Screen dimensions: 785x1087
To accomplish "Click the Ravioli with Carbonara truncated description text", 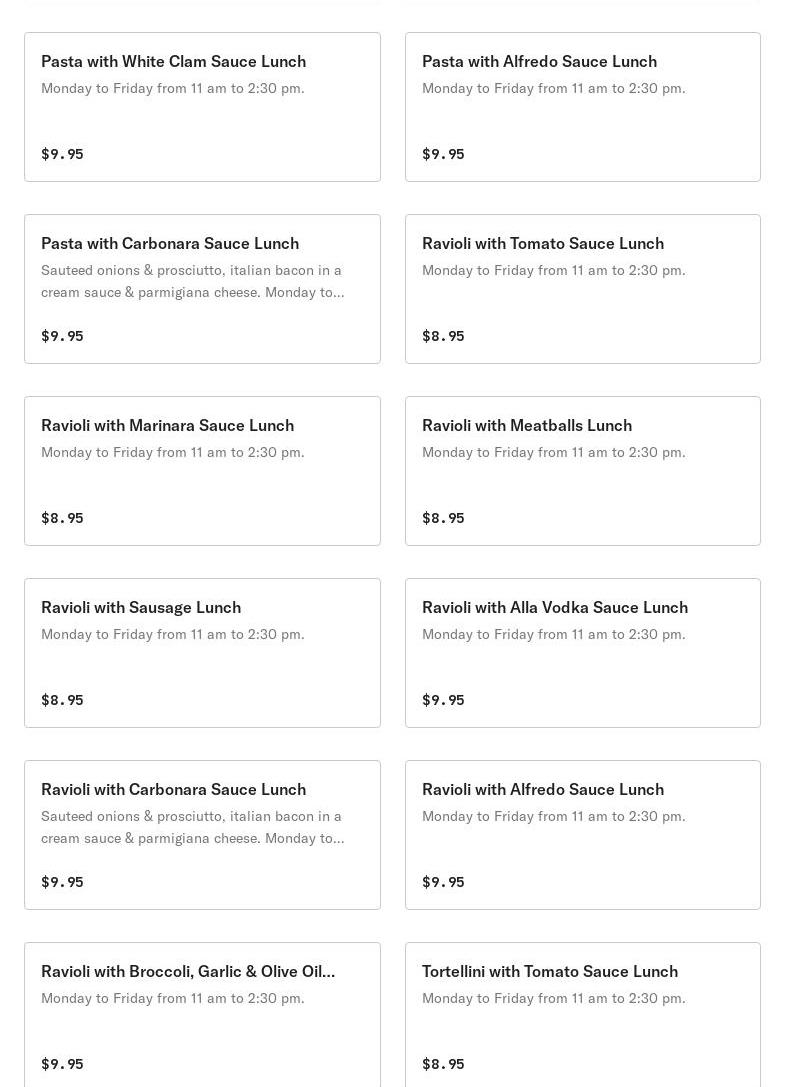I will pyautogui.click(x=192, y=827).
